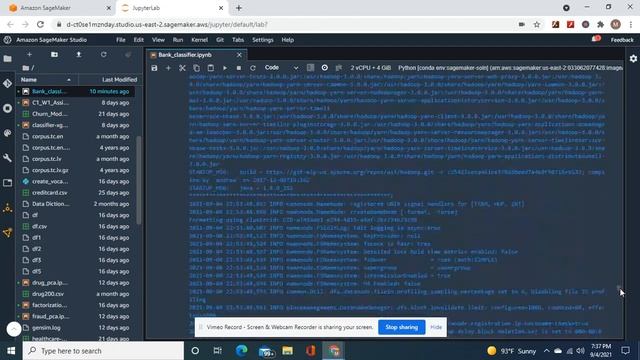Screen dimensions: 640x360
Task: Open the Git menu
Action: point(220,40)
